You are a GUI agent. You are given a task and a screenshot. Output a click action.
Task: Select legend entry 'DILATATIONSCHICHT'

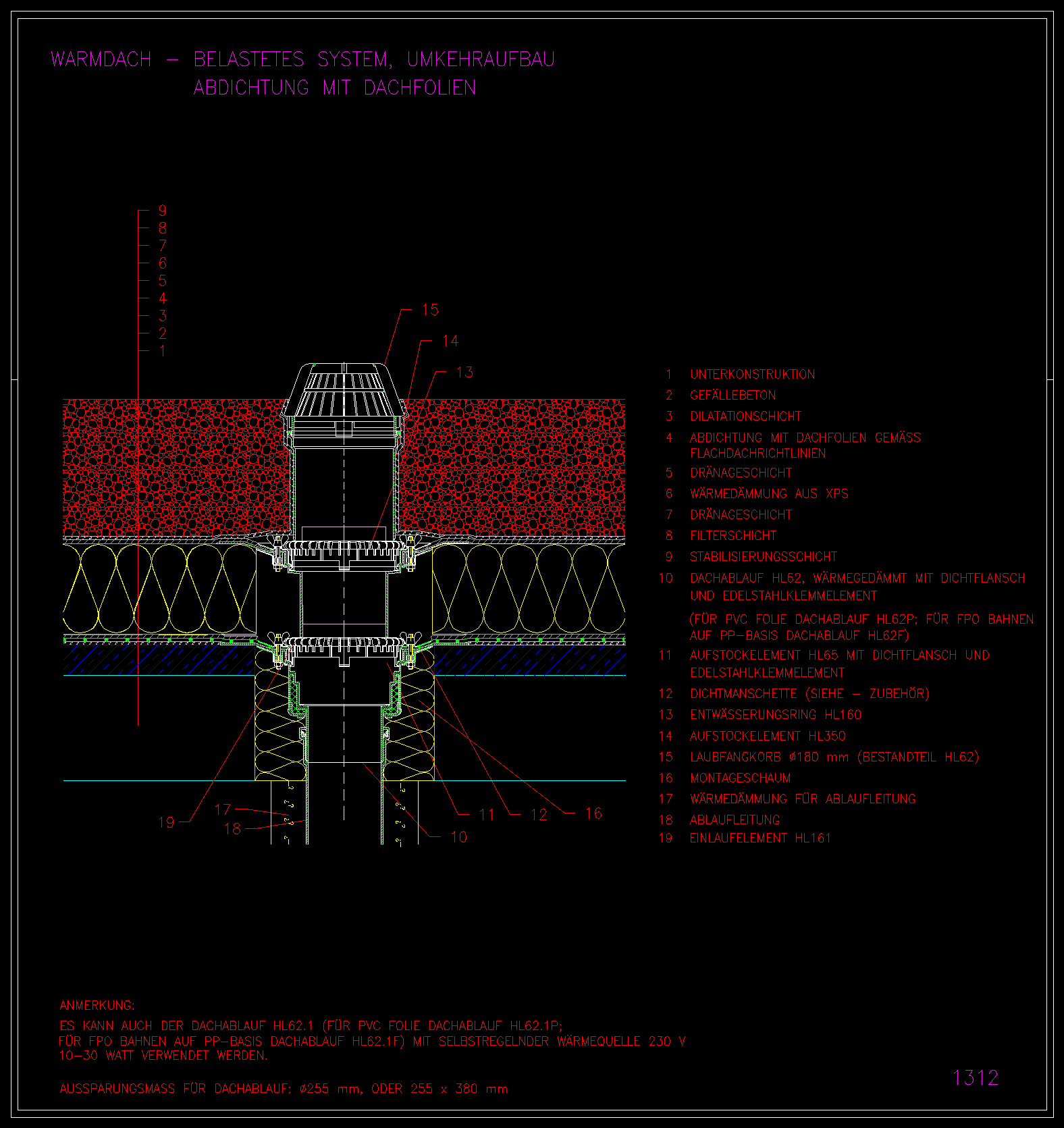tap(745, 417)
